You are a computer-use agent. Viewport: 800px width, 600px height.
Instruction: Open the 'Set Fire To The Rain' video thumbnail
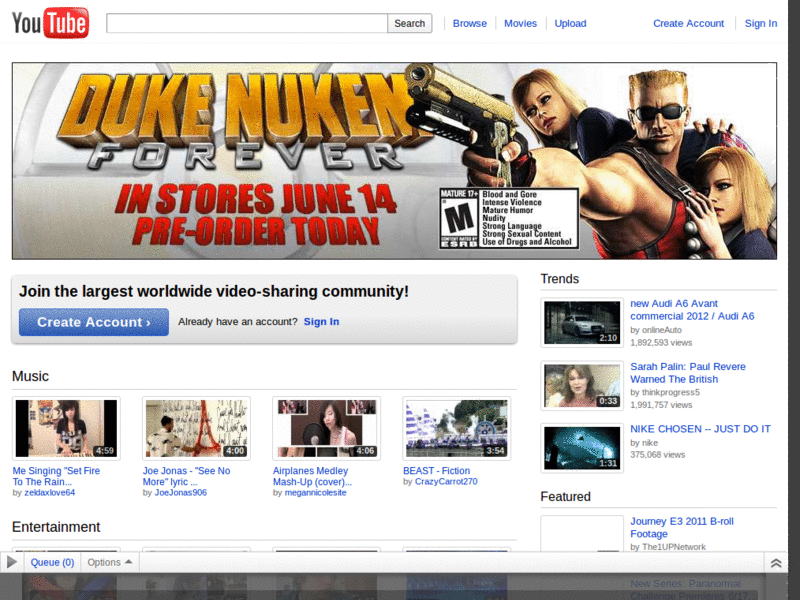66,429
